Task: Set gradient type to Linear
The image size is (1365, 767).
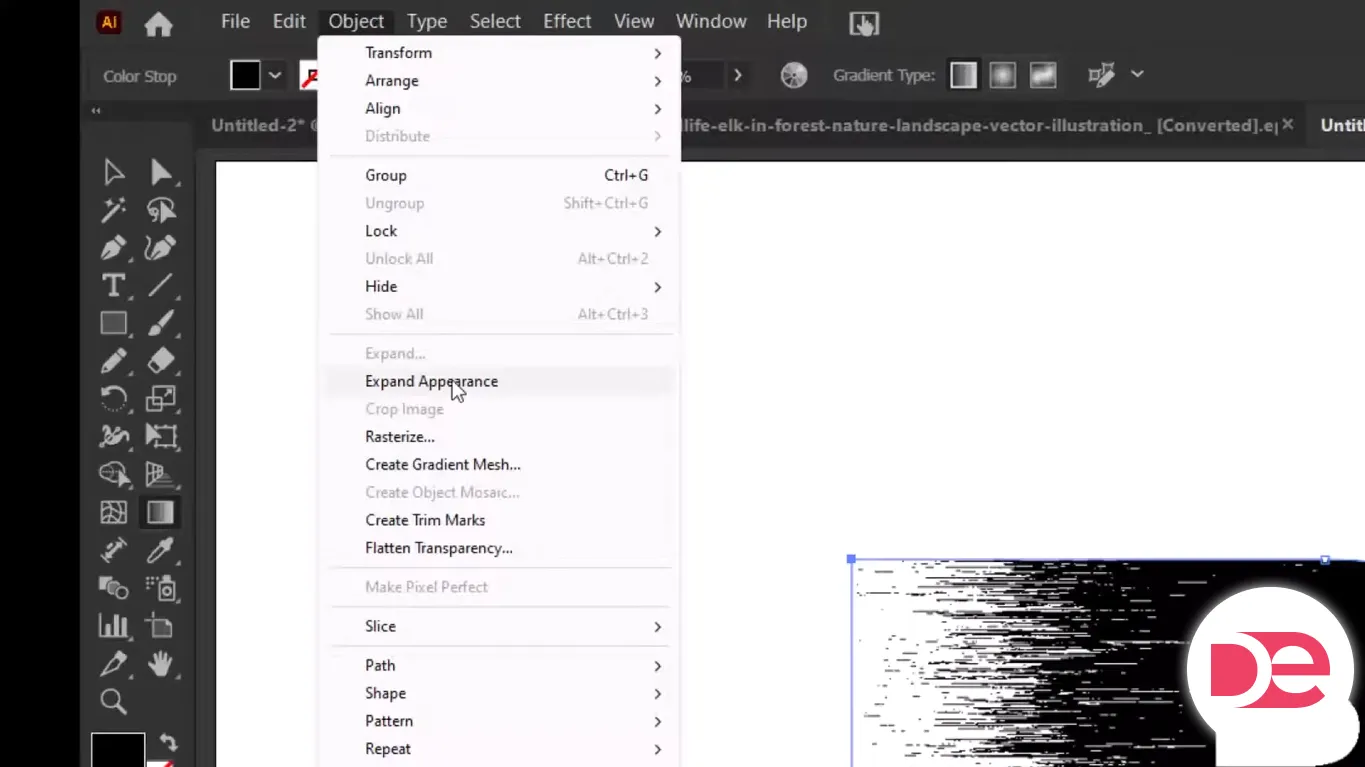Action: [963, 76]
